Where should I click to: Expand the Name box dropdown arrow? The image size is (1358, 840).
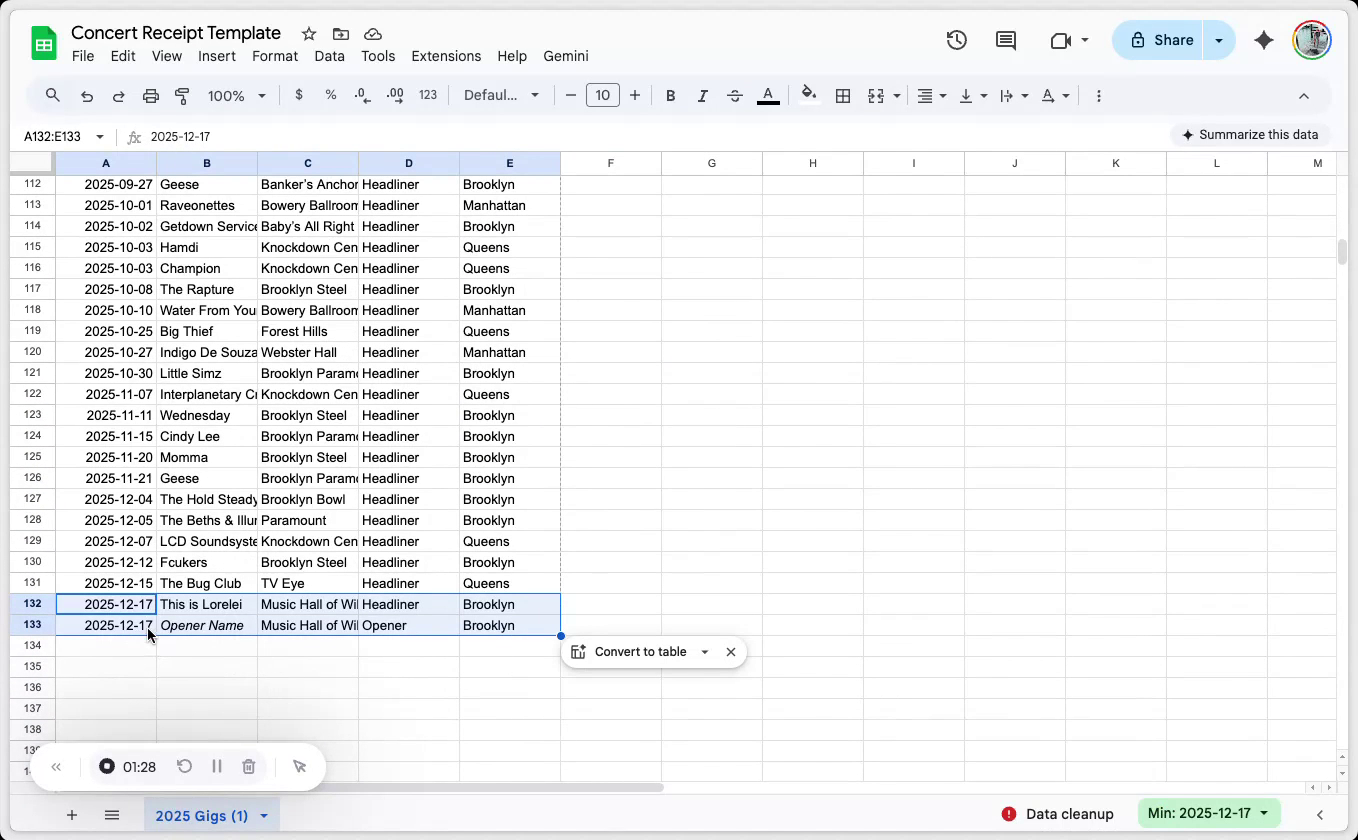coord(100,137)
